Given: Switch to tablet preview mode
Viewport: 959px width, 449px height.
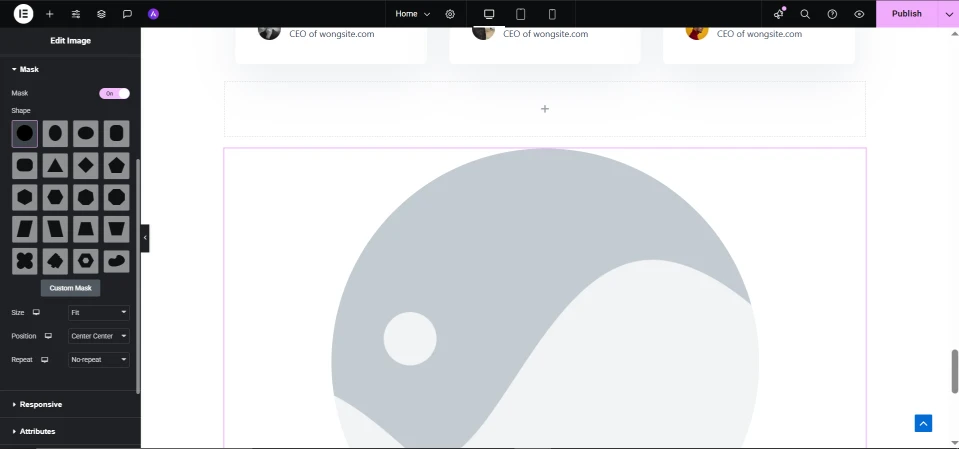Looking at the screenshot, I should point(520,14).
